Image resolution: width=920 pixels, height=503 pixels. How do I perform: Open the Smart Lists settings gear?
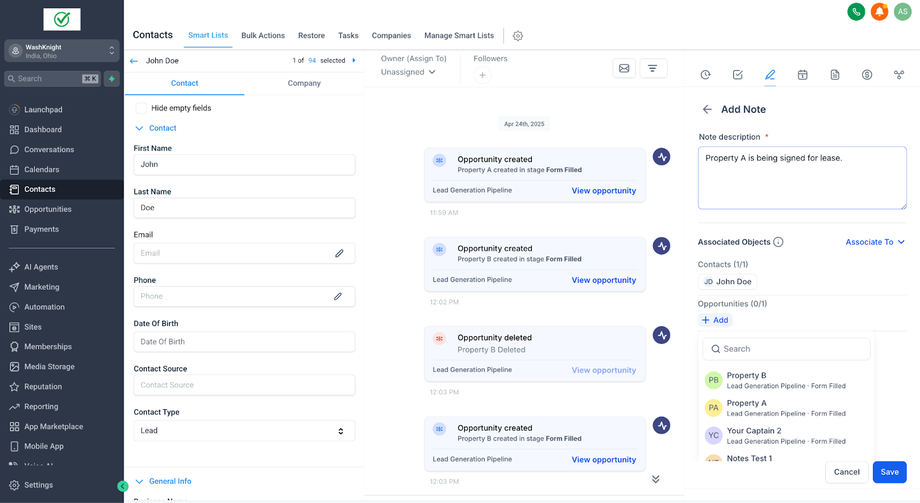(x=518, y=36)
